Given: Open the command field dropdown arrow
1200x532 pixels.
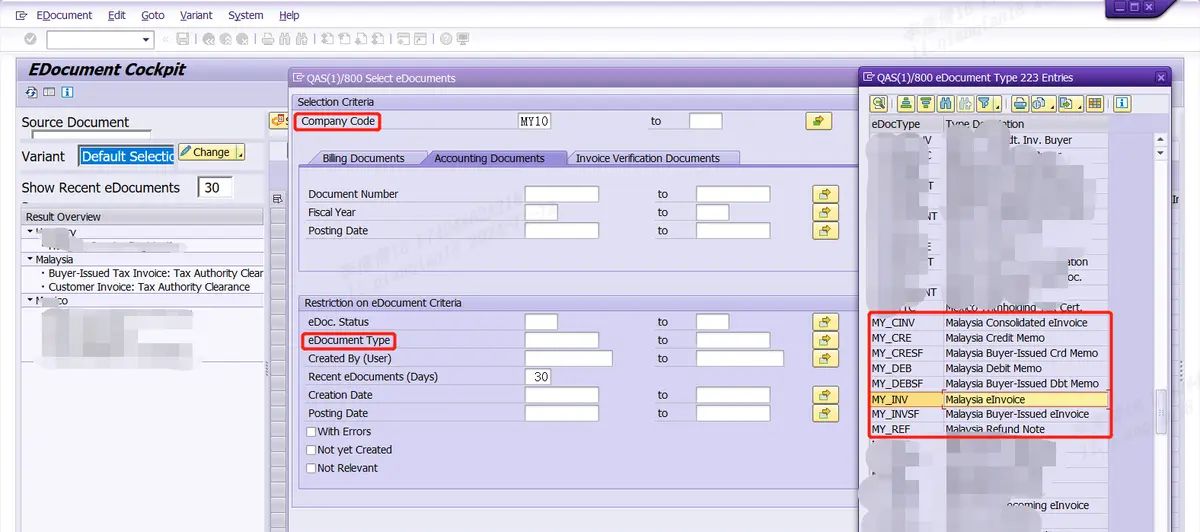Looking at the screenshot, I should click(x=147, y=39).
